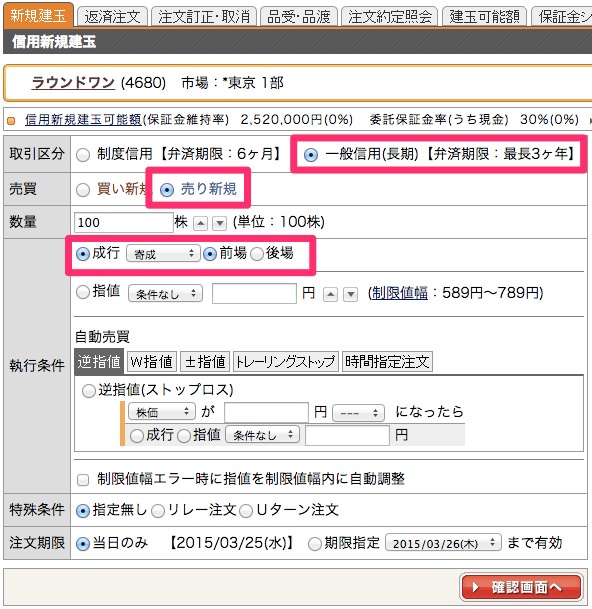
Task: Click the stop-loss trigger price field
Action: click(x=266, y=412)
